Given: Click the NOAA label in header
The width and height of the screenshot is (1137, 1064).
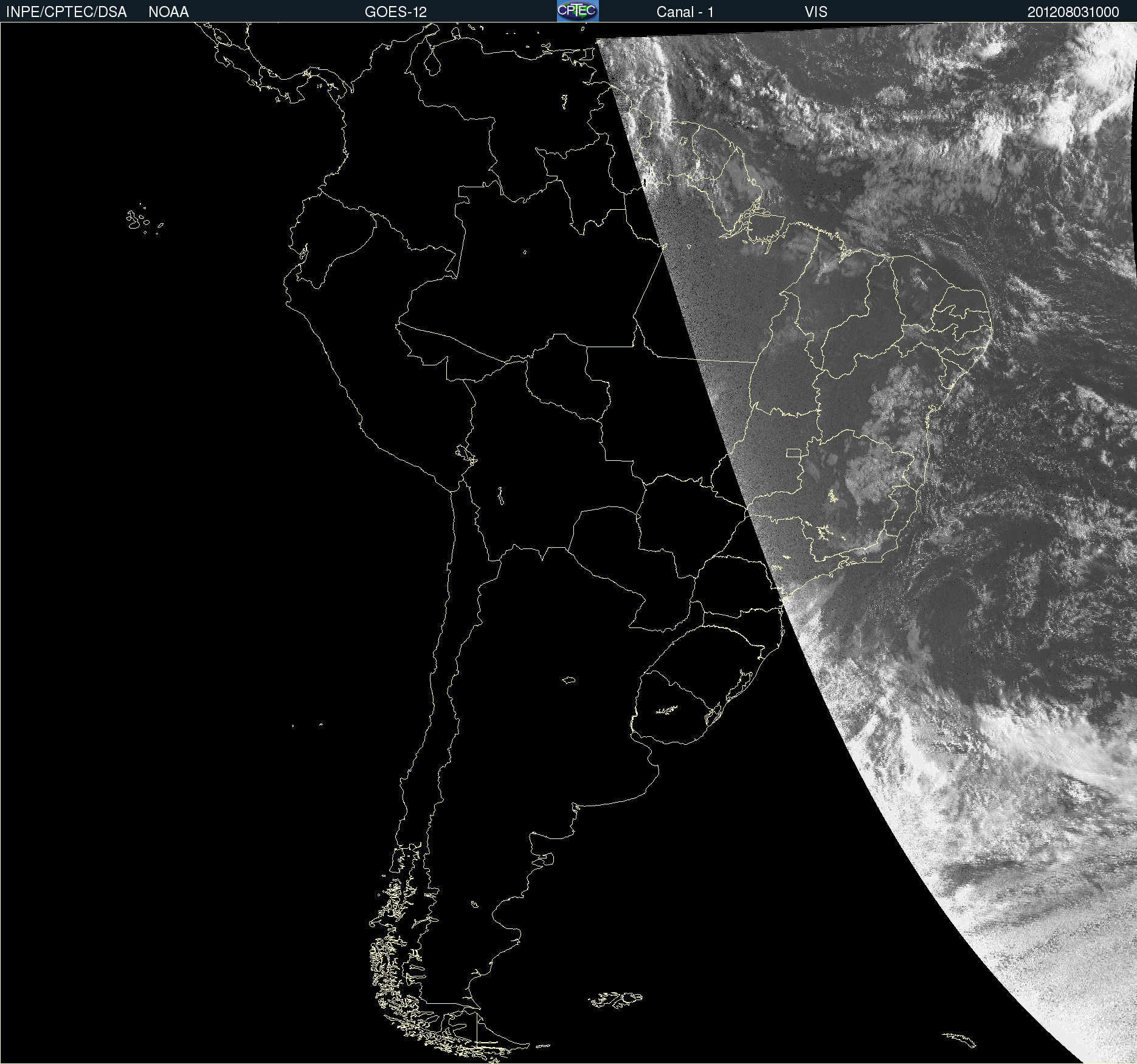Looking at the screenshot, I should pyautogui.click(x=168, y=12).
